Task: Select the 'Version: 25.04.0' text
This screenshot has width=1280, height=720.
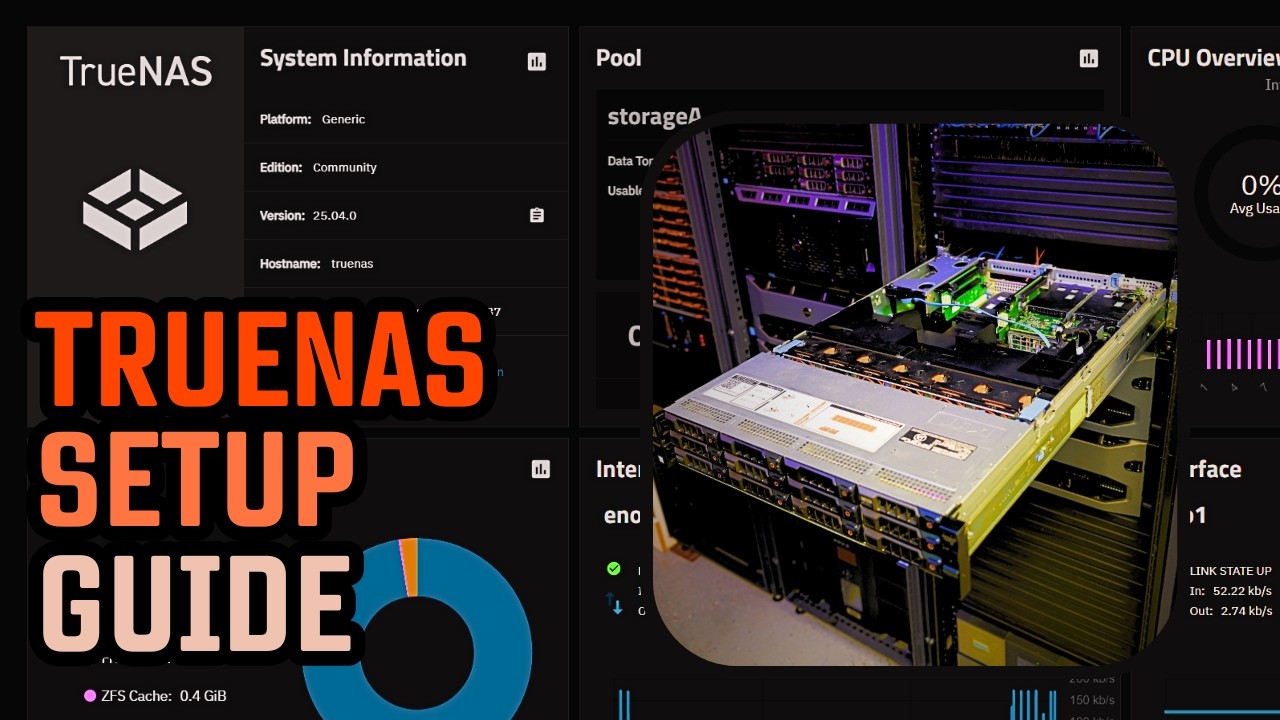Action: click(x=308, y=215)
